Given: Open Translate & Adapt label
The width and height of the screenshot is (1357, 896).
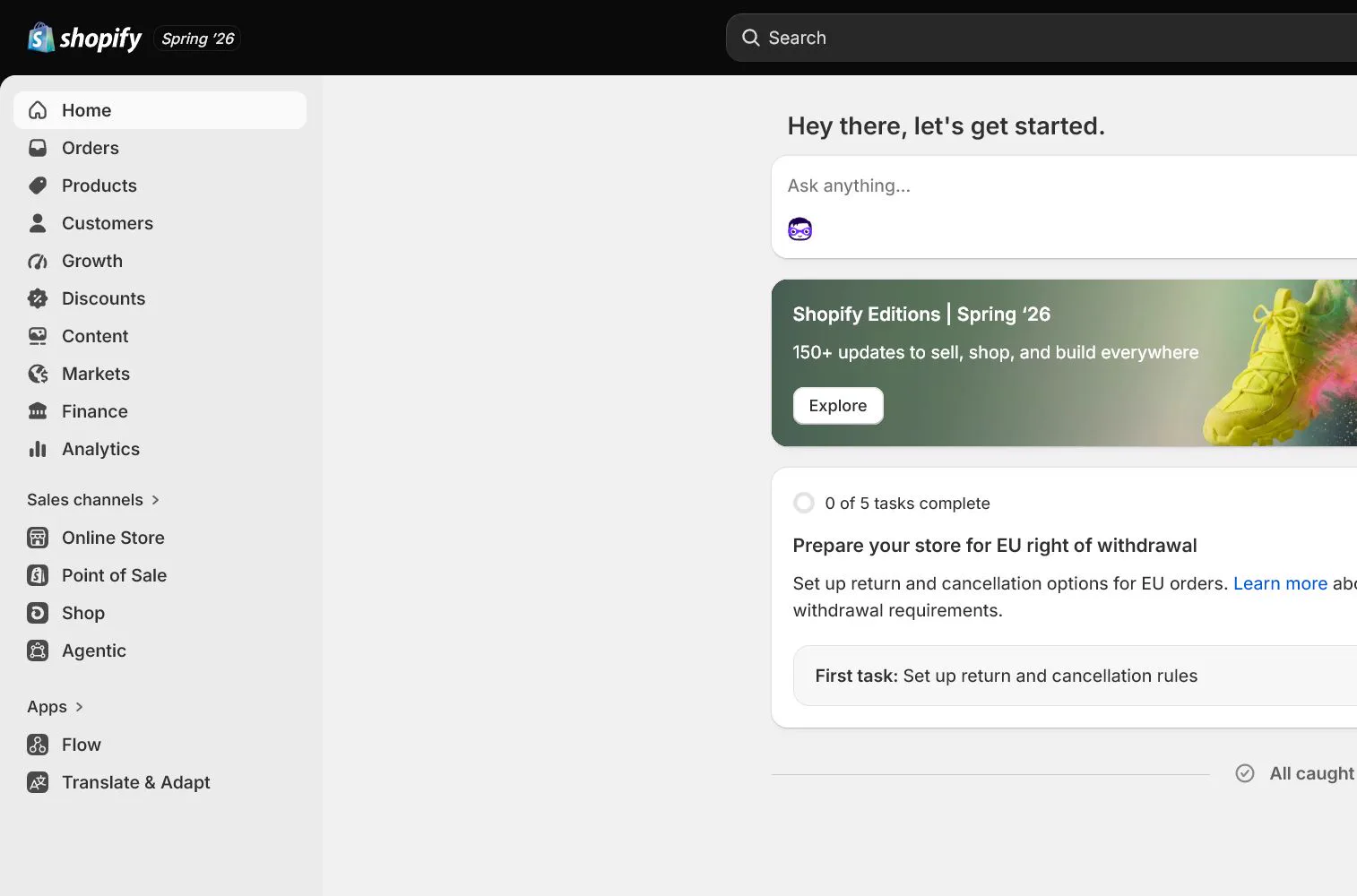Looking at the screenshot, I should tap(136, 782).
